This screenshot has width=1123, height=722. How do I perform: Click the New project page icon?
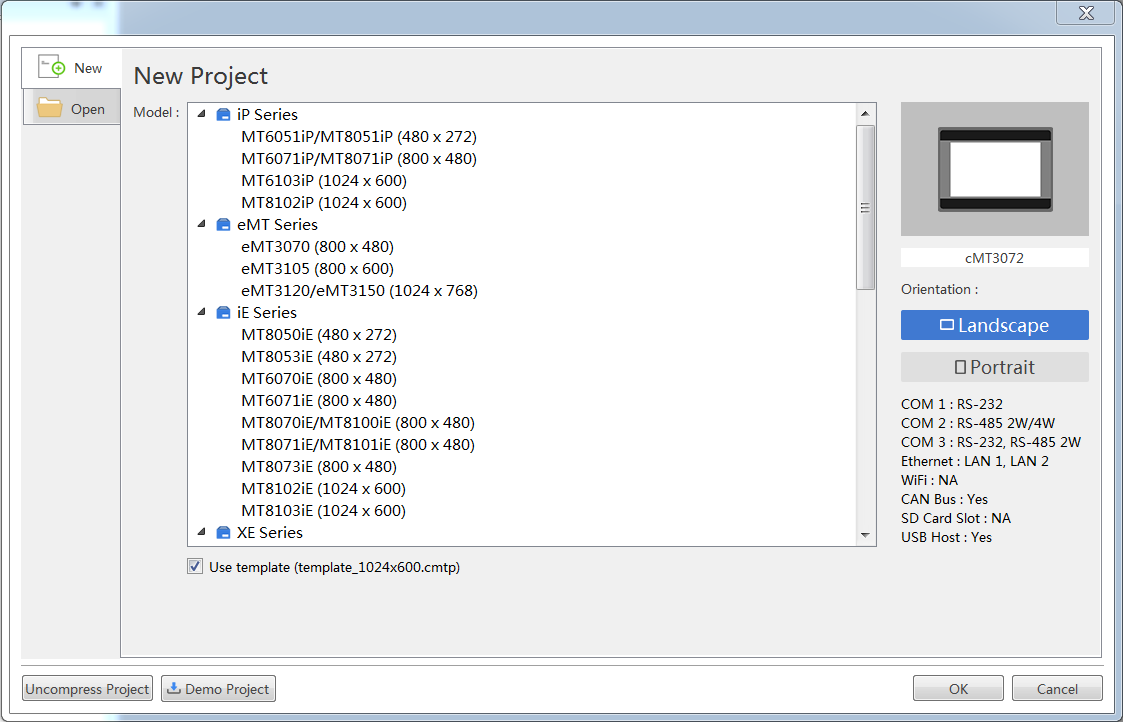(52, 67)
